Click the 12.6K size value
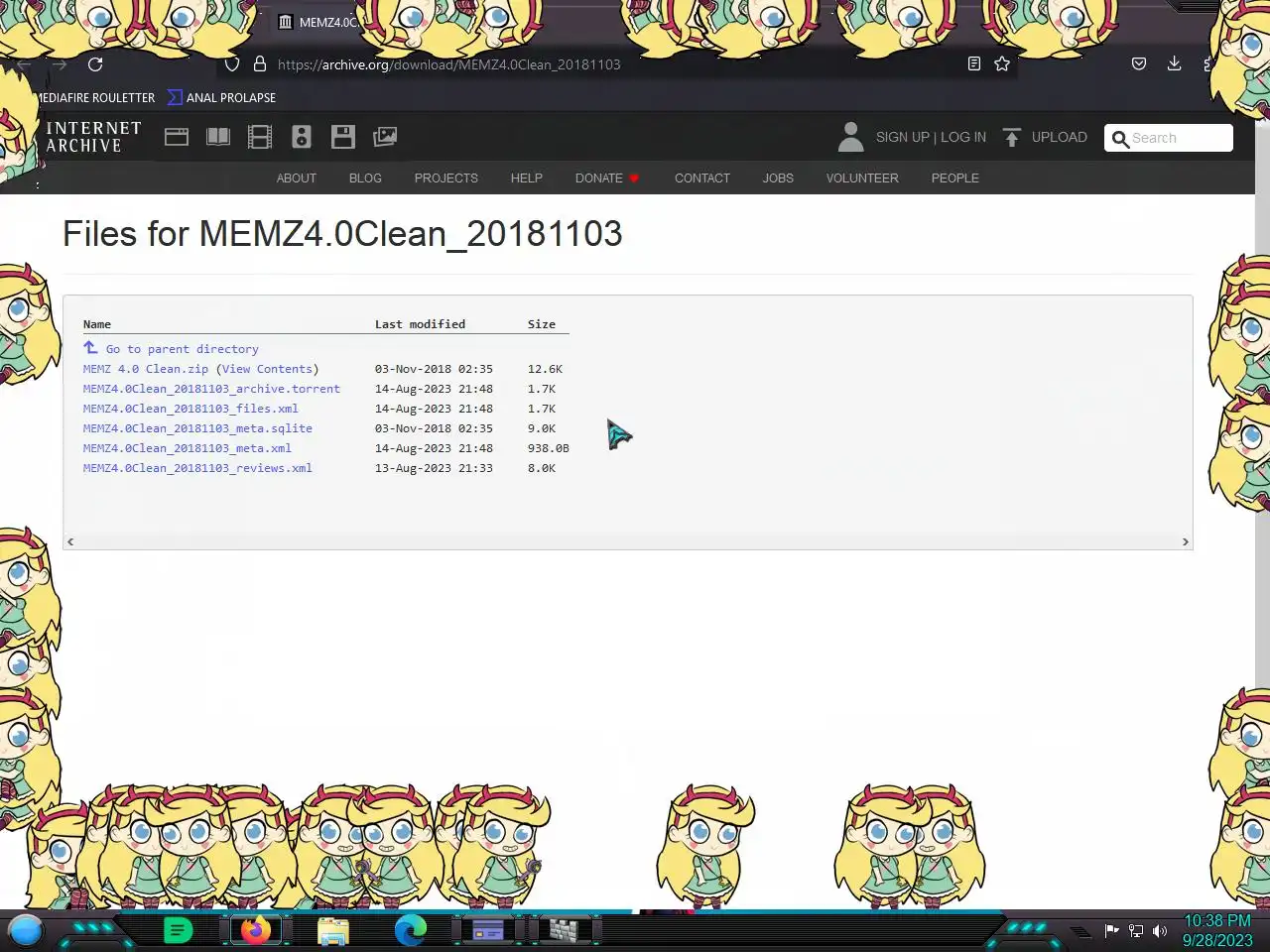The height and width of the screenshot is (952, 1270). [x=545, y=369]
